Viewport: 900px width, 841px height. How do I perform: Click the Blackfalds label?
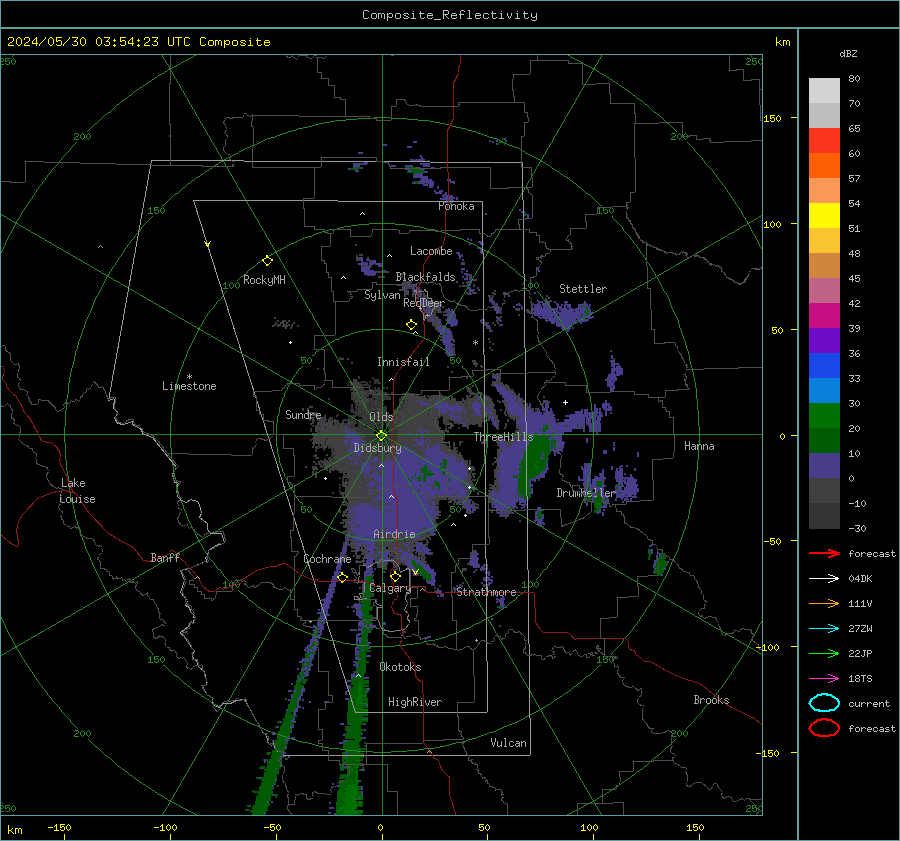[425, 277]
